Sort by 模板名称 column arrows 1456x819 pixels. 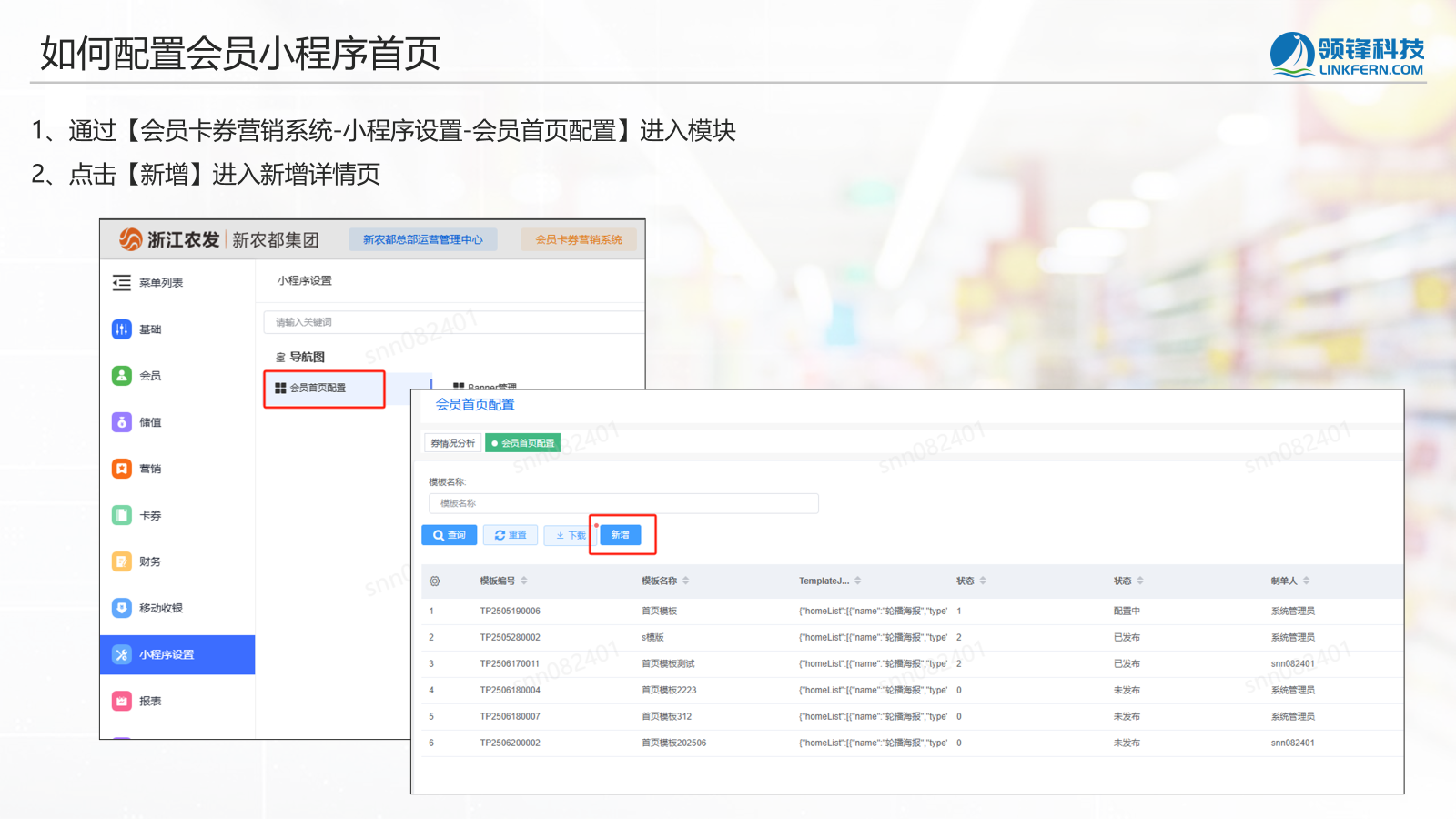(686, 581)
